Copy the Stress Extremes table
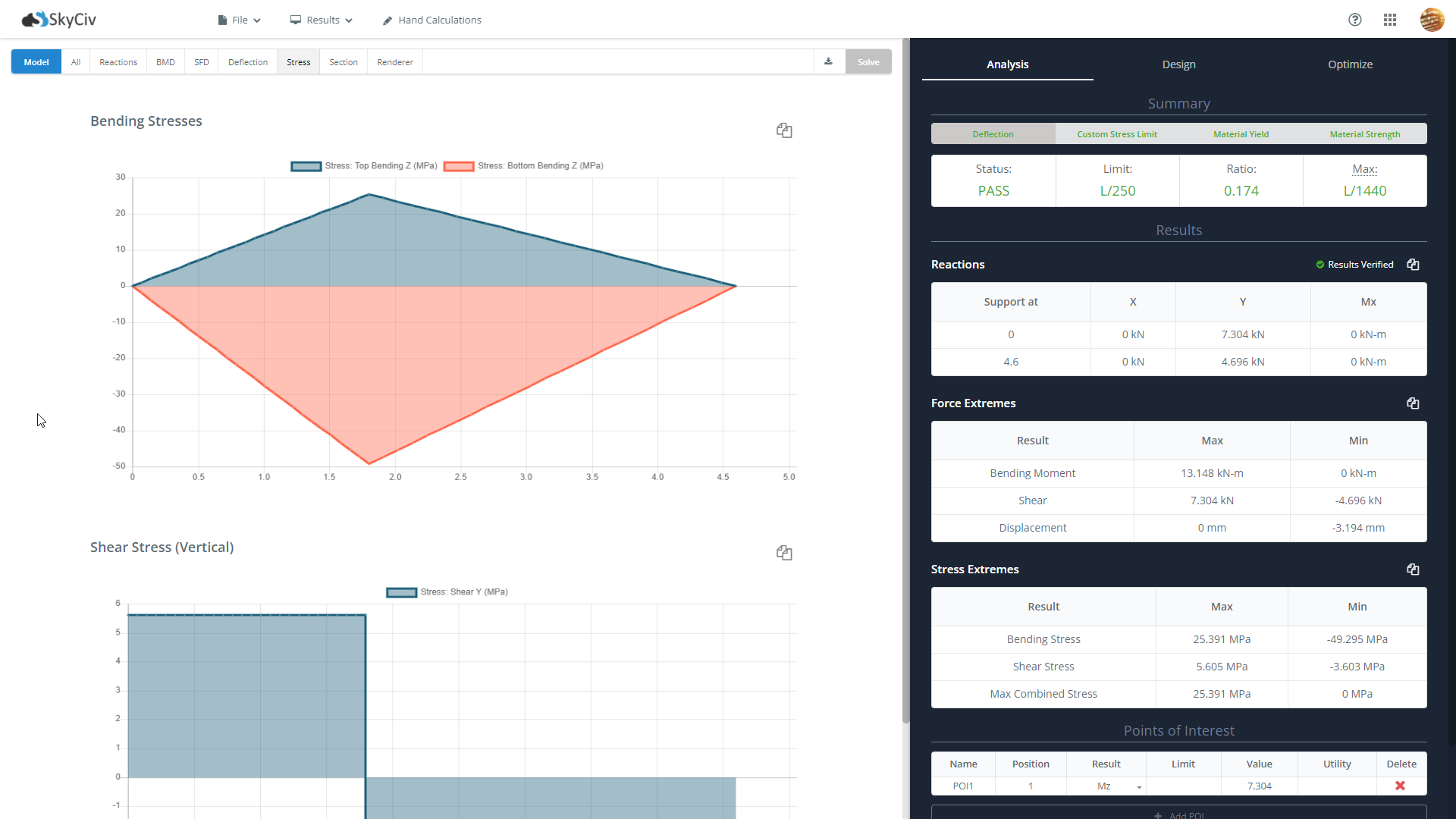 (1413, 570)
